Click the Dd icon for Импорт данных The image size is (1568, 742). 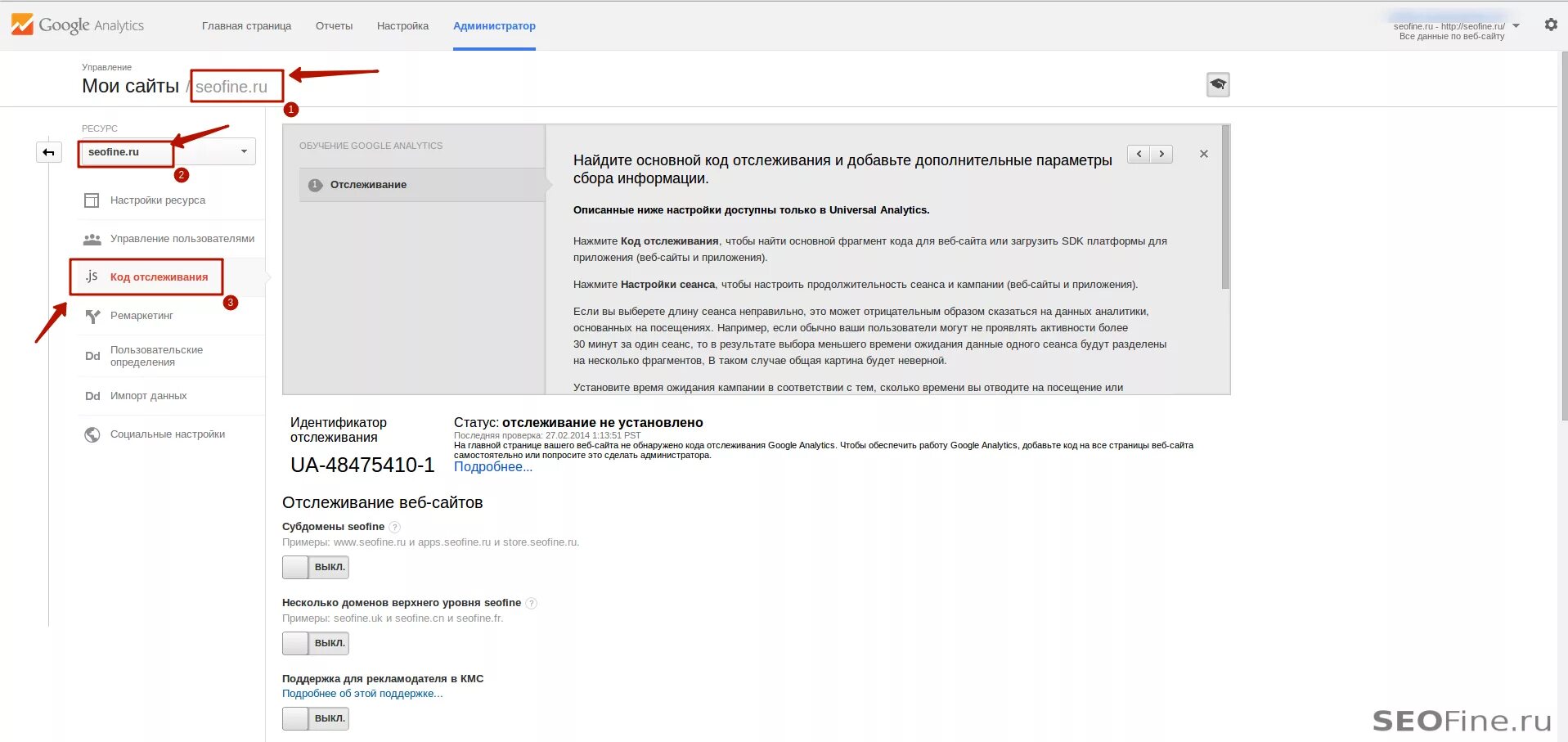(x=92, y=396)
